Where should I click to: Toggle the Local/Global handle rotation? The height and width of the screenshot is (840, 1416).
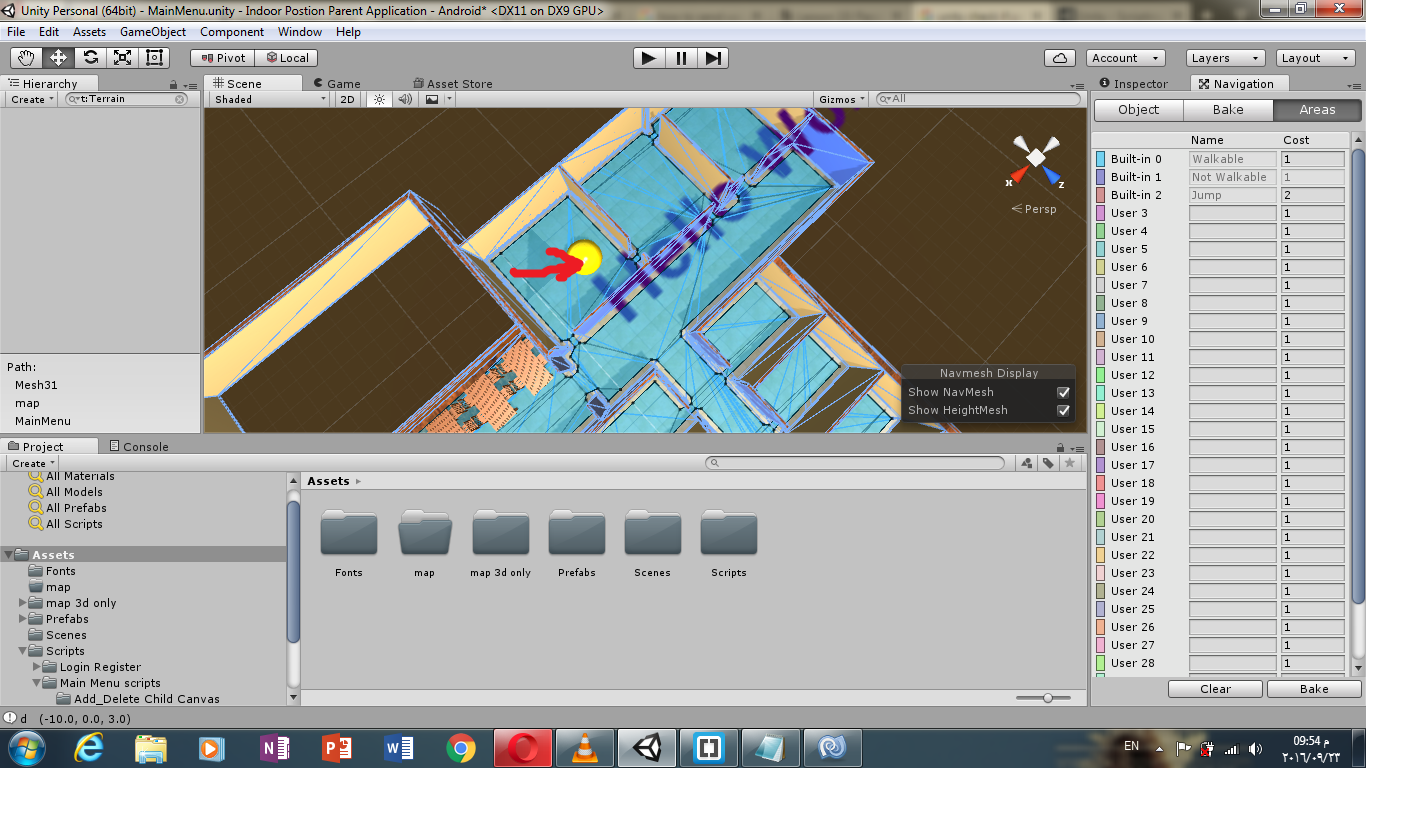tap(287, 58)
